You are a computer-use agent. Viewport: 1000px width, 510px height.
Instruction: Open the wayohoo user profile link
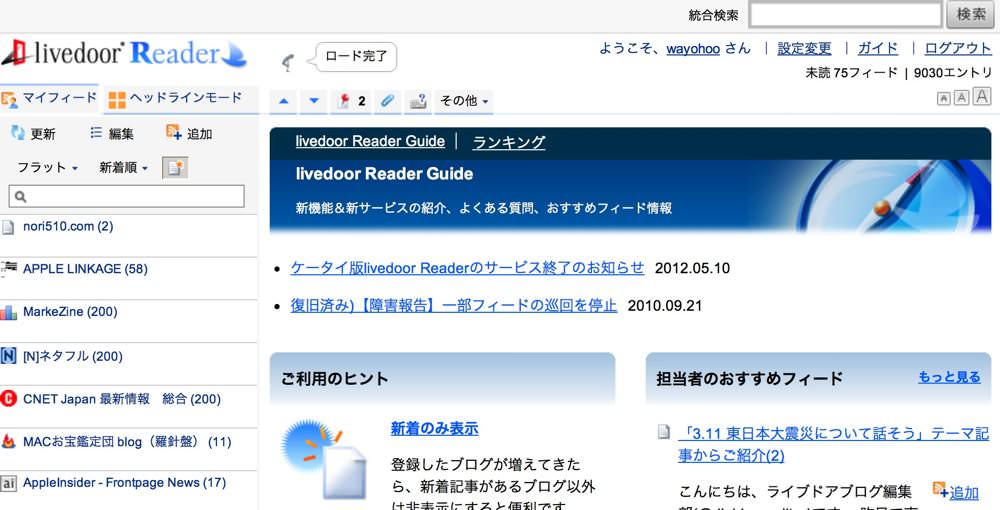tap(693, 48)
